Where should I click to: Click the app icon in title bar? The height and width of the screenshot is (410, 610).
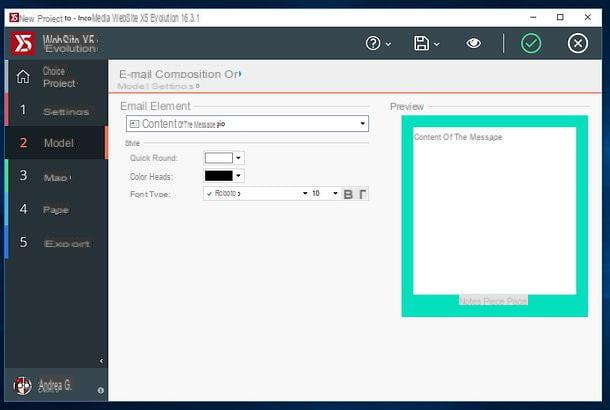(x=14, y=18)
